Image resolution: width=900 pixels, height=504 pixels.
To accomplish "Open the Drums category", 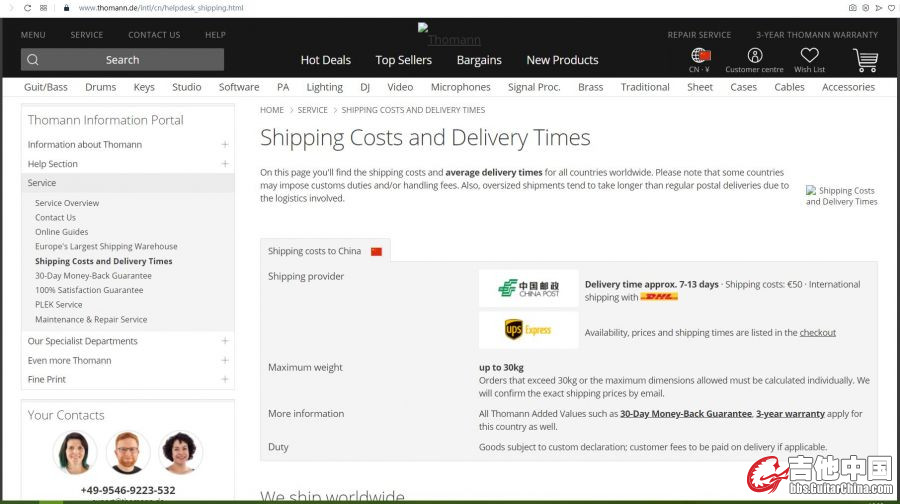I will pos(100,87).
